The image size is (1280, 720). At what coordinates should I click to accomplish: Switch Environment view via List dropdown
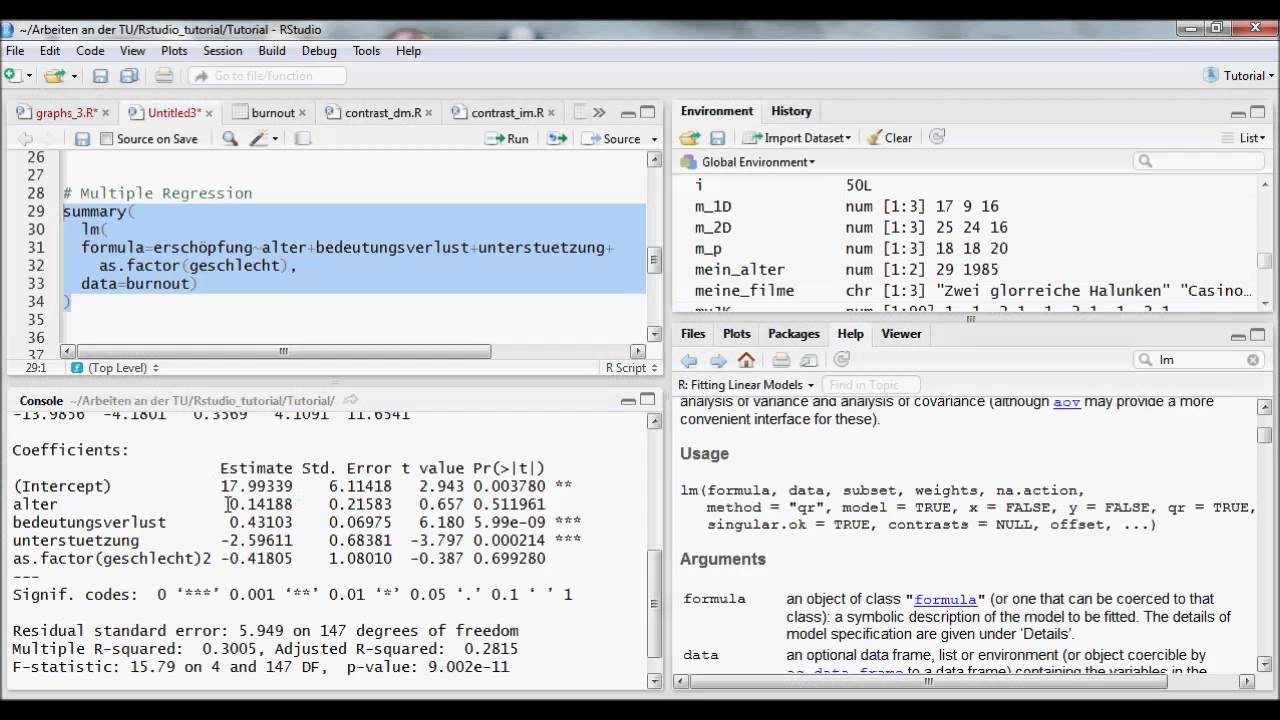click(x=1245, y=138)
